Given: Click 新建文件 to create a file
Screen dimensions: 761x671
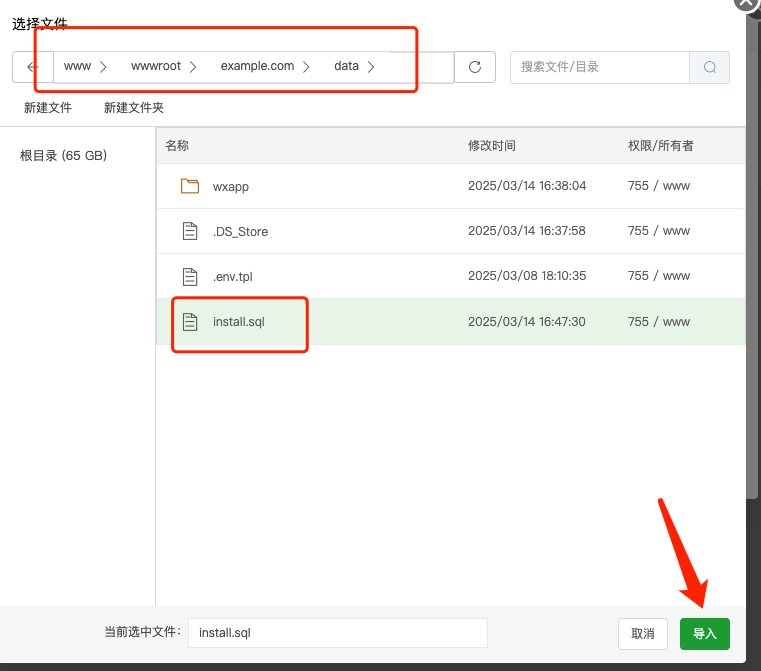Looking at the screenshot, I should click(x=48, y=108).
